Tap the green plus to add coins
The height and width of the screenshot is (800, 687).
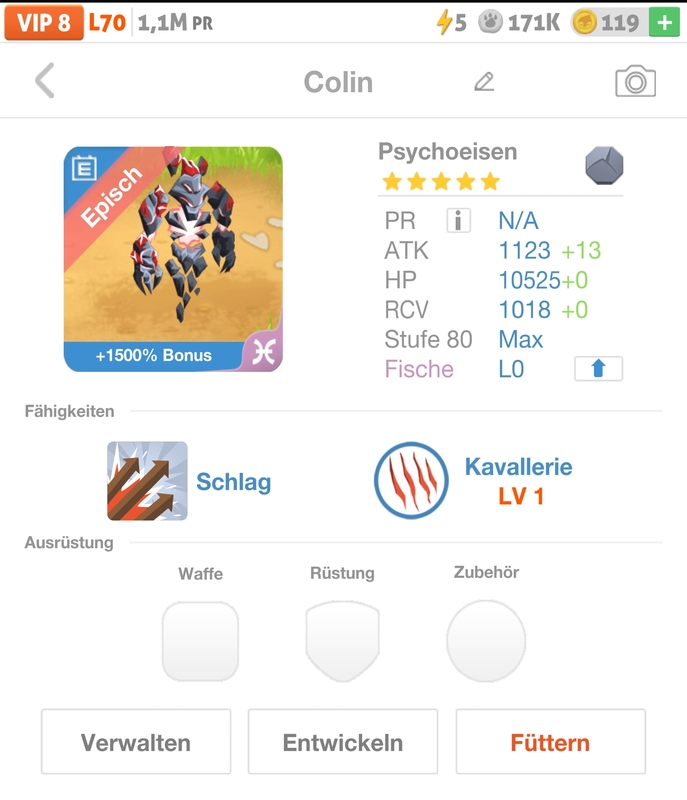tap(663, 22)
